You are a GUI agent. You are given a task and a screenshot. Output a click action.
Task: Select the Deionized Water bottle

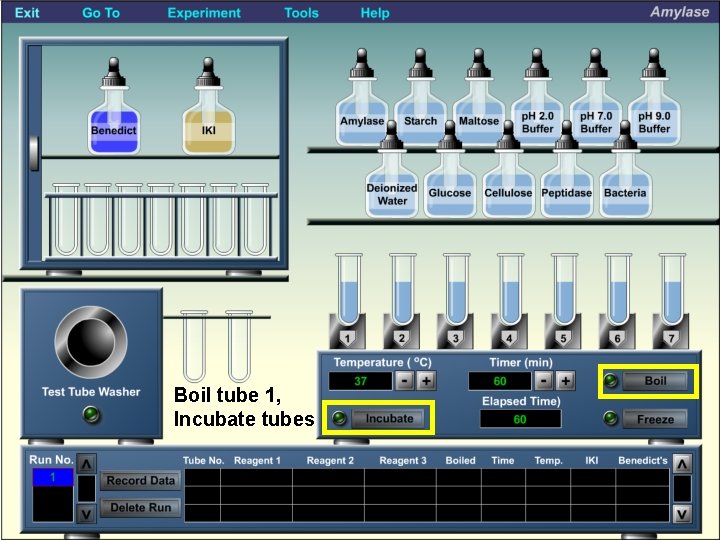392,169
